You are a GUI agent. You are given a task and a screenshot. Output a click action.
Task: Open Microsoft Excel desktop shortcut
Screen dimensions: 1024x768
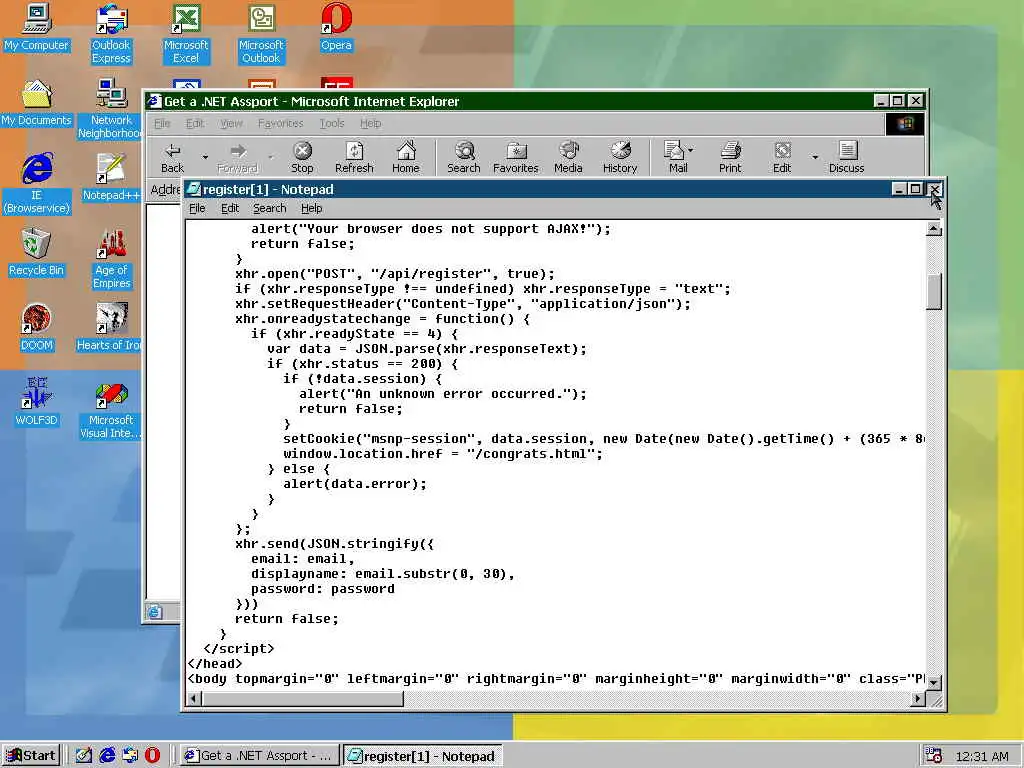point(186,34)
